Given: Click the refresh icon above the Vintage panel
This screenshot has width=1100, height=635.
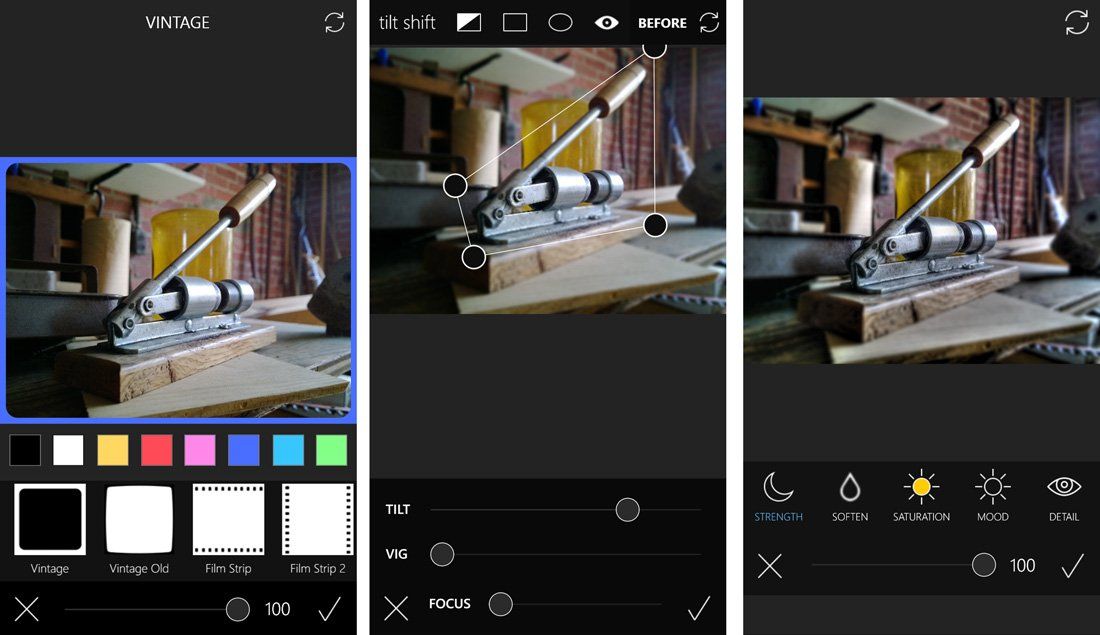Looking at the screenshot, I should point(332,21).
